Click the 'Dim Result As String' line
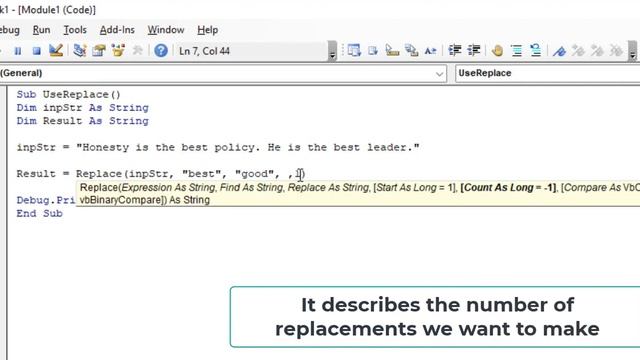The height and width of the screenshot is (360, 640). pyautogui.click(x=82, y=121)
